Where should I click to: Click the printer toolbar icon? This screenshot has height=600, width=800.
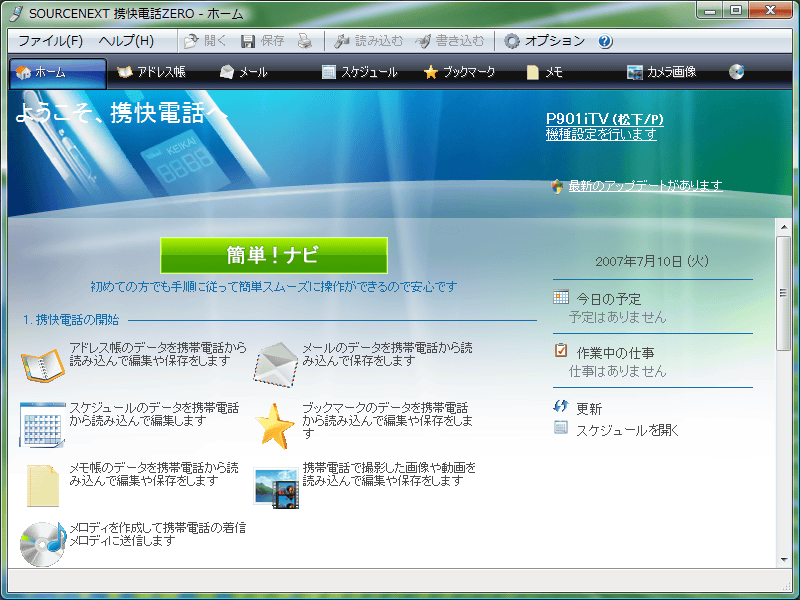[305, 41]
